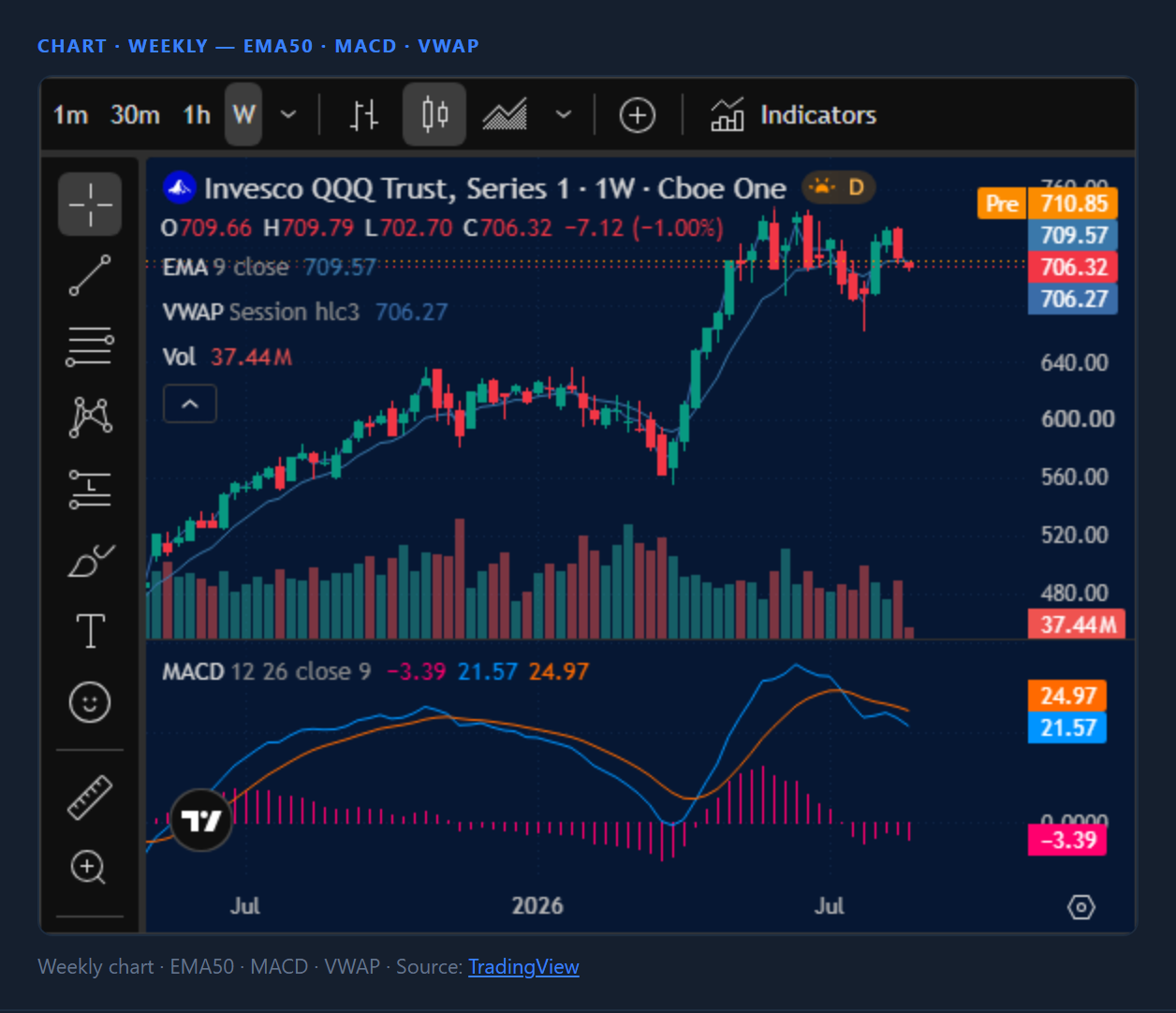1176x1013 pixels.
Task: Select the XABCD pattern tool
Action: (91, 417)
